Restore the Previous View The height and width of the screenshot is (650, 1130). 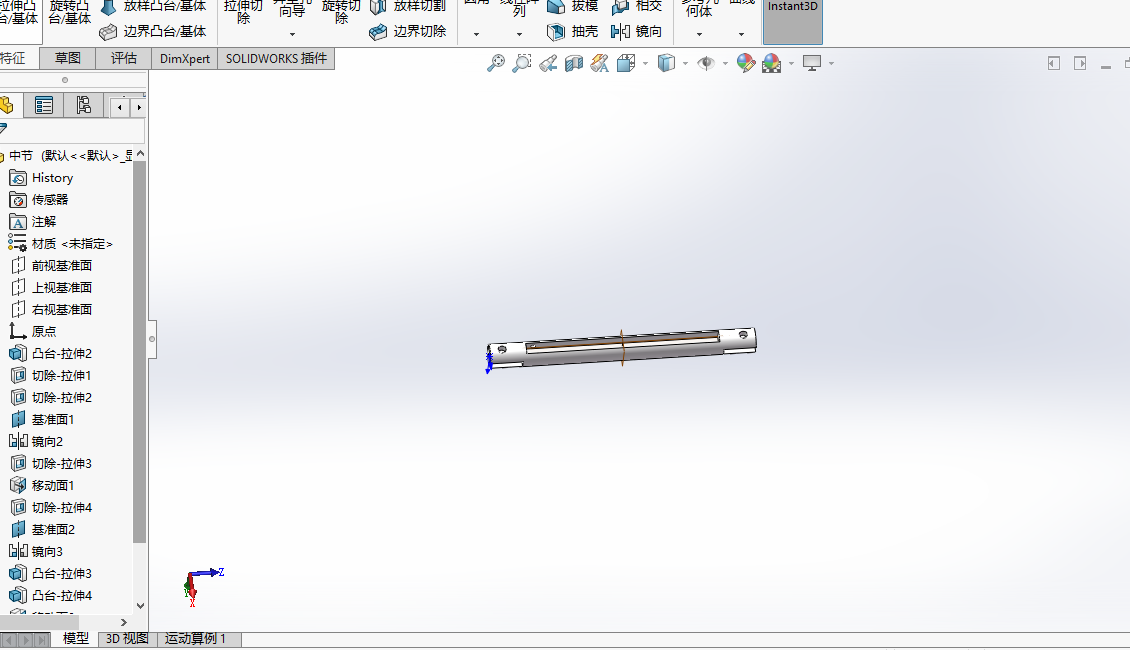click(548, 63)
